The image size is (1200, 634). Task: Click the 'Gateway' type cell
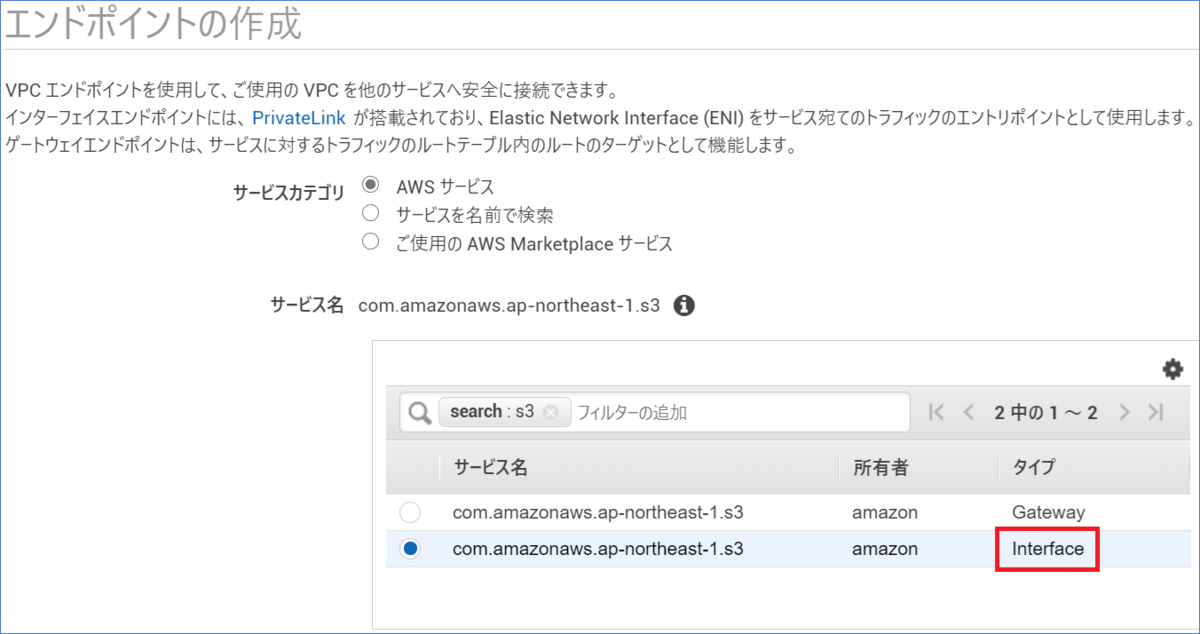(x=1048, y=512)
